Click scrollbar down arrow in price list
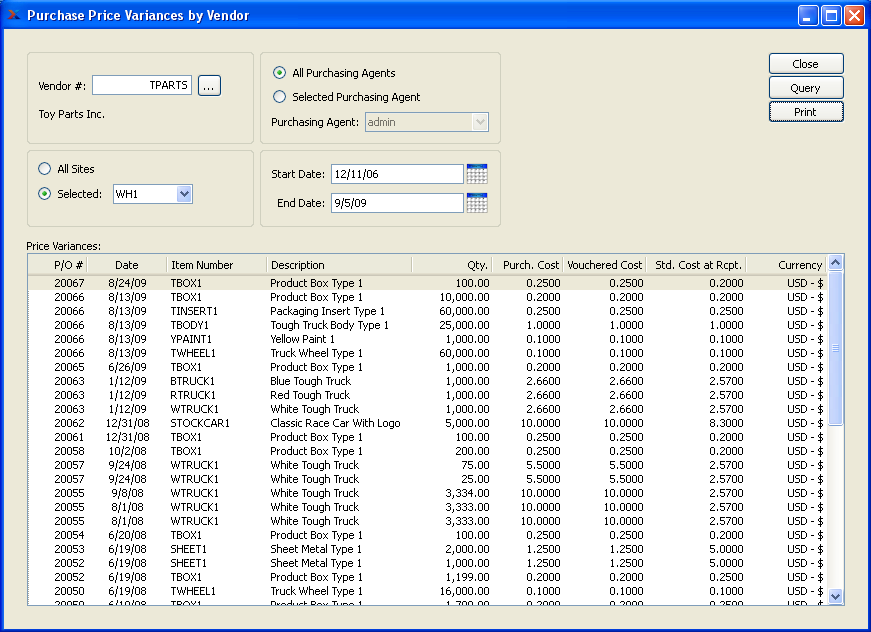The image size is (871, 632). click(x=836, y=596)
